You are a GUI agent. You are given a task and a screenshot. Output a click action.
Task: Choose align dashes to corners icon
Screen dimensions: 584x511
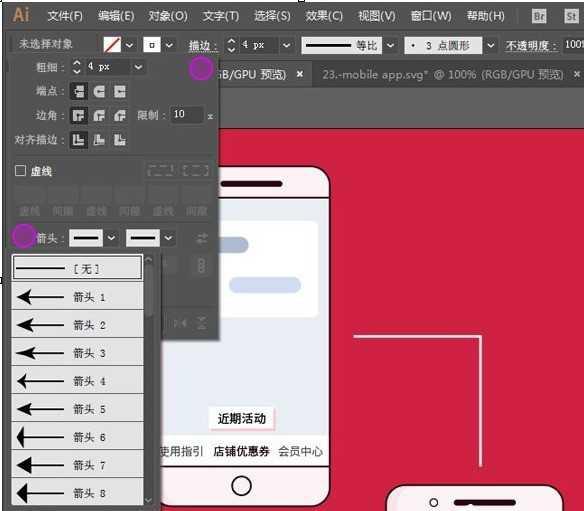click(x=195, y=170)
